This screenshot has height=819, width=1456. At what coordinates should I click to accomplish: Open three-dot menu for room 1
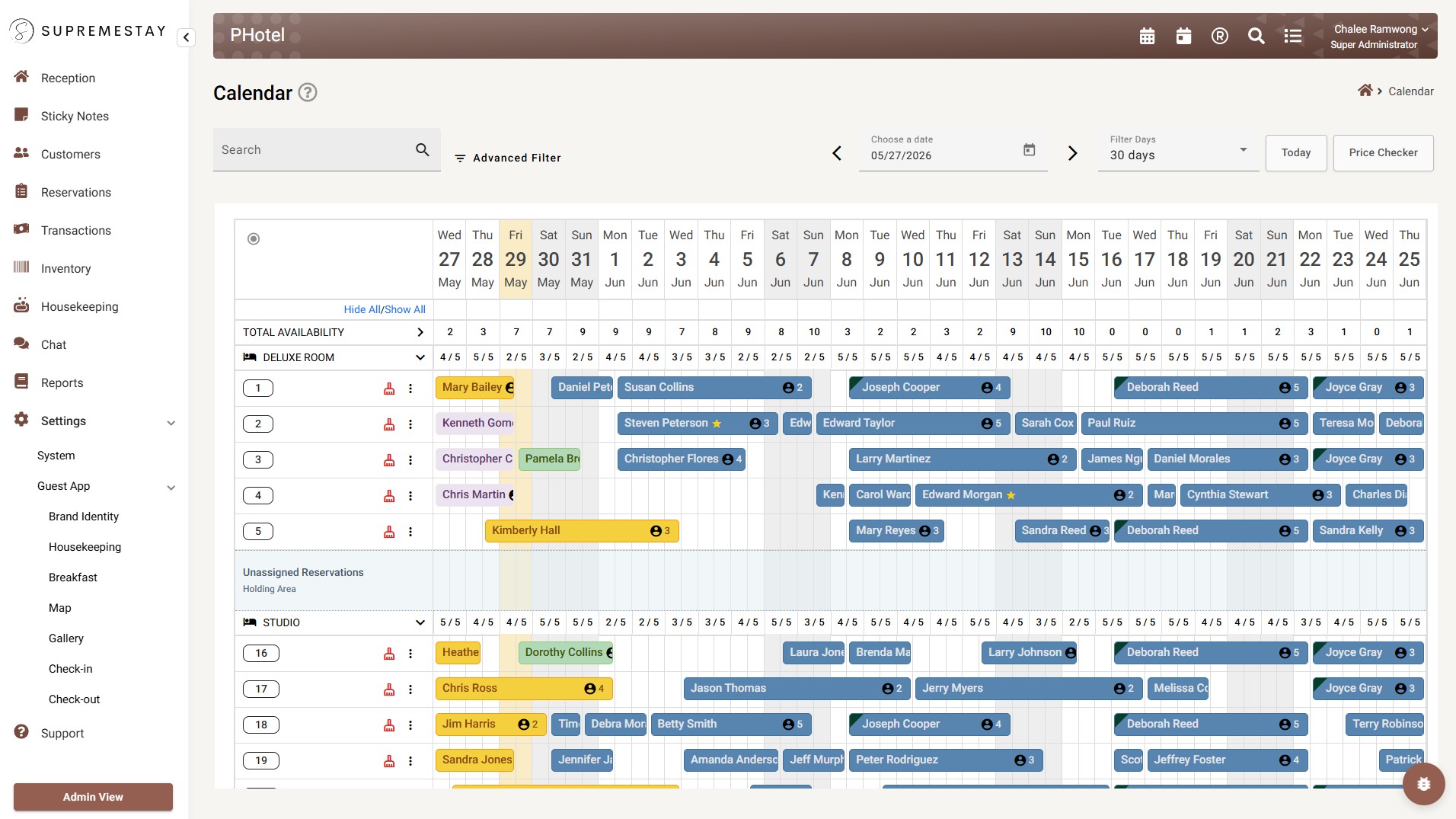coord(410,389)
